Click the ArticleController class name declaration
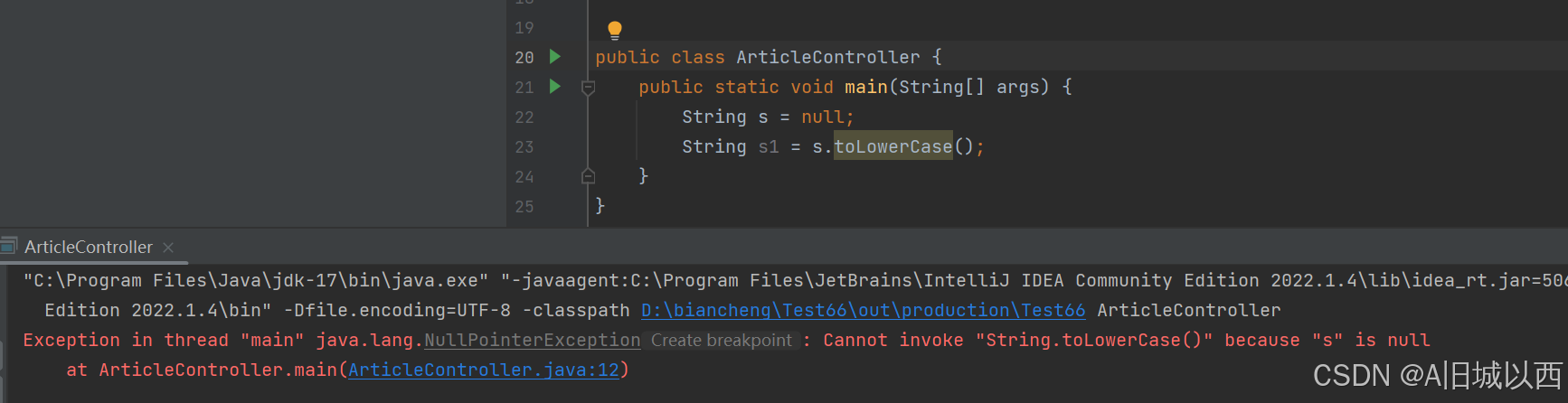 click(x=827, y=57)
